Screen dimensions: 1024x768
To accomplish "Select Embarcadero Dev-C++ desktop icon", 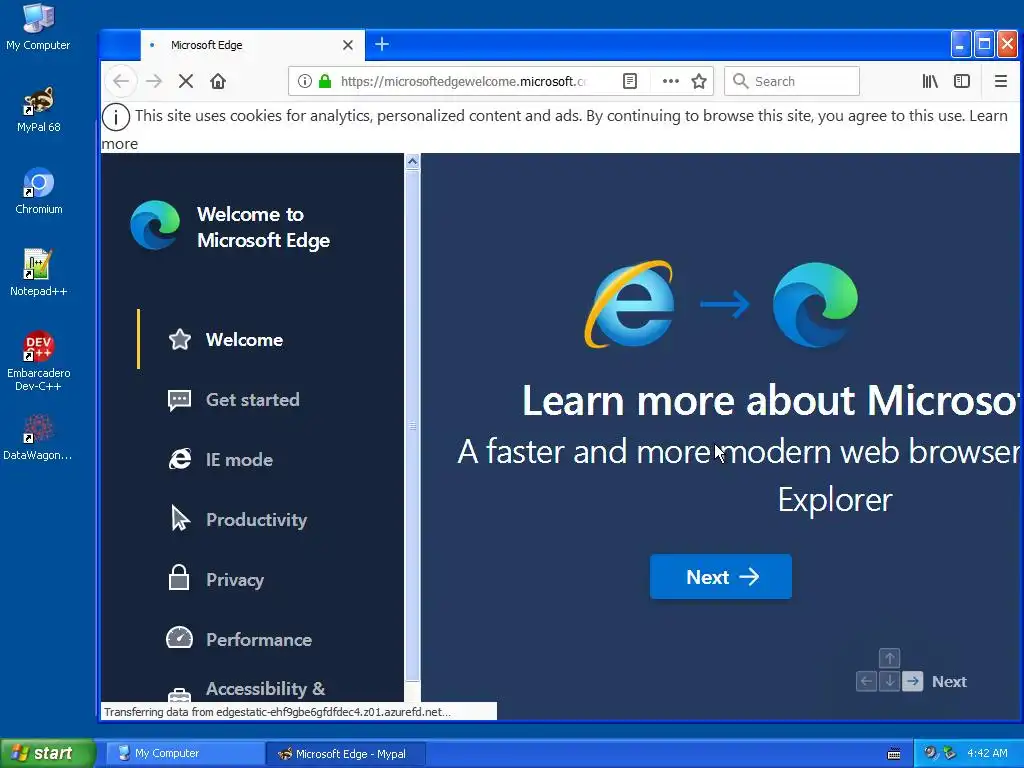I will coord(39,360).
